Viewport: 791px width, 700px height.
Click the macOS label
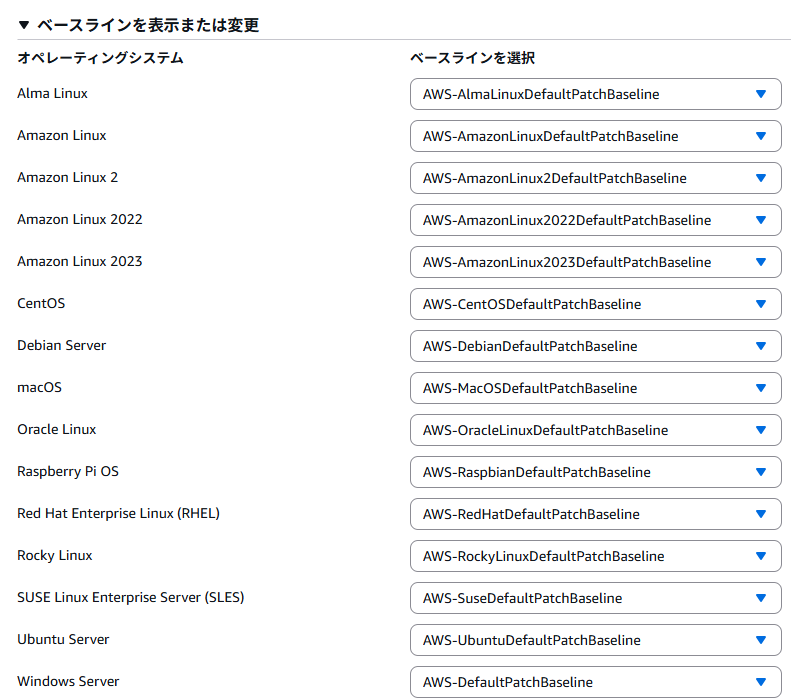tap(39, 387)
